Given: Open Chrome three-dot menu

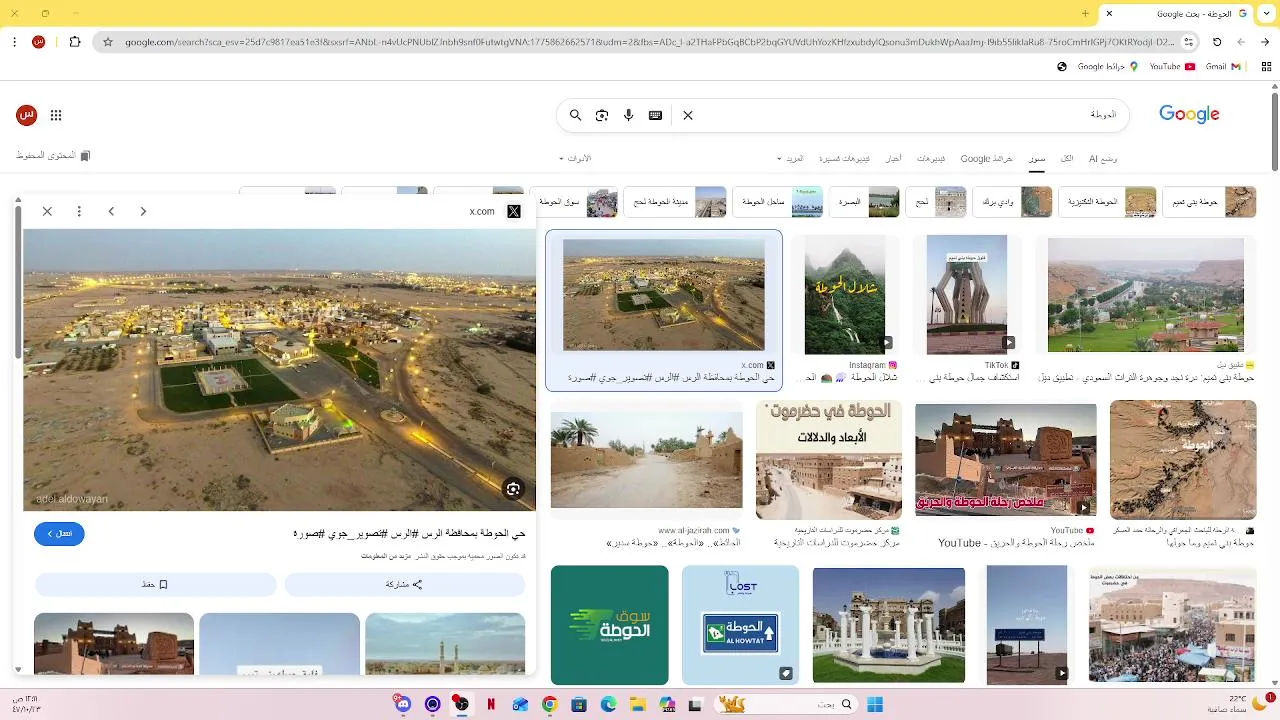Looking at the screenshot, I should [13, 42].
